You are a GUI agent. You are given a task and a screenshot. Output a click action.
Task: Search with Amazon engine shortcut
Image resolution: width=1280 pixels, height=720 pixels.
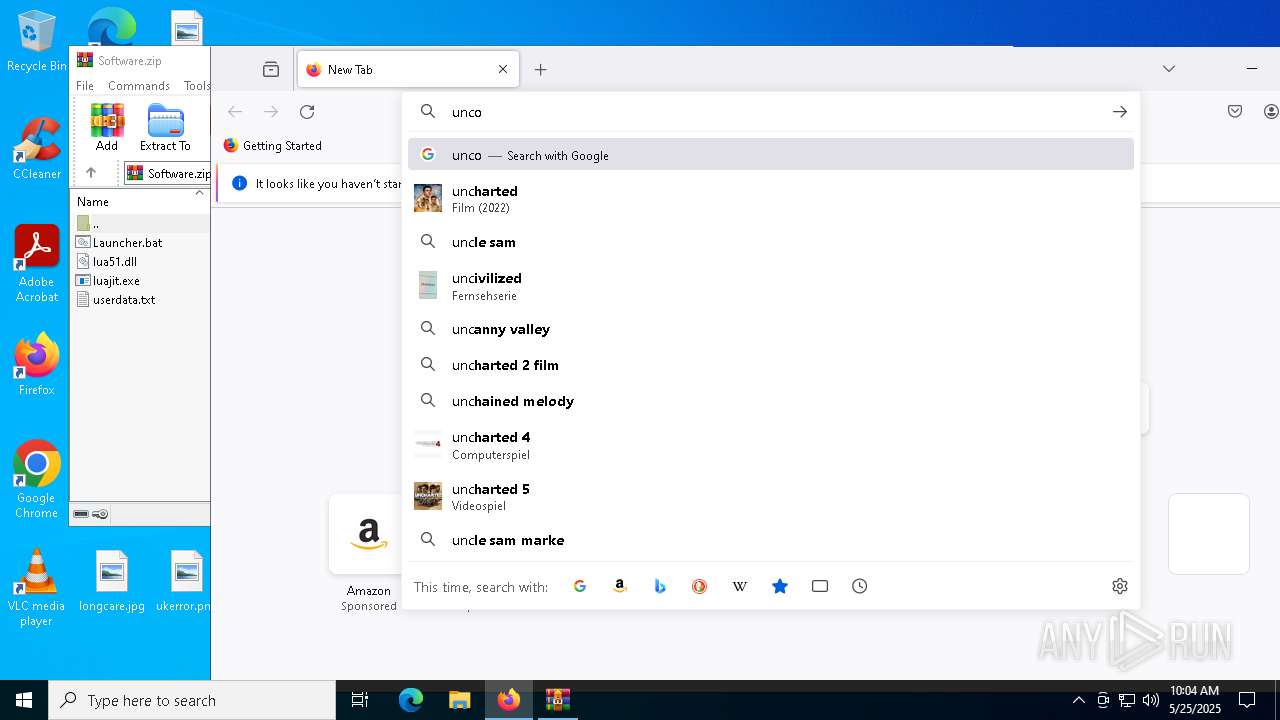pos(620,587)
